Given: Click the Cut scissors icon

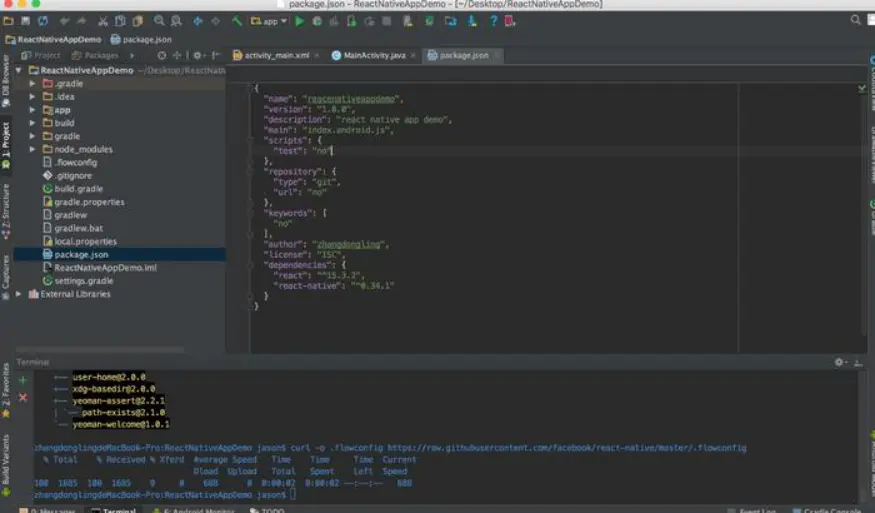Looking at the screenshot, I should [103, 21].
